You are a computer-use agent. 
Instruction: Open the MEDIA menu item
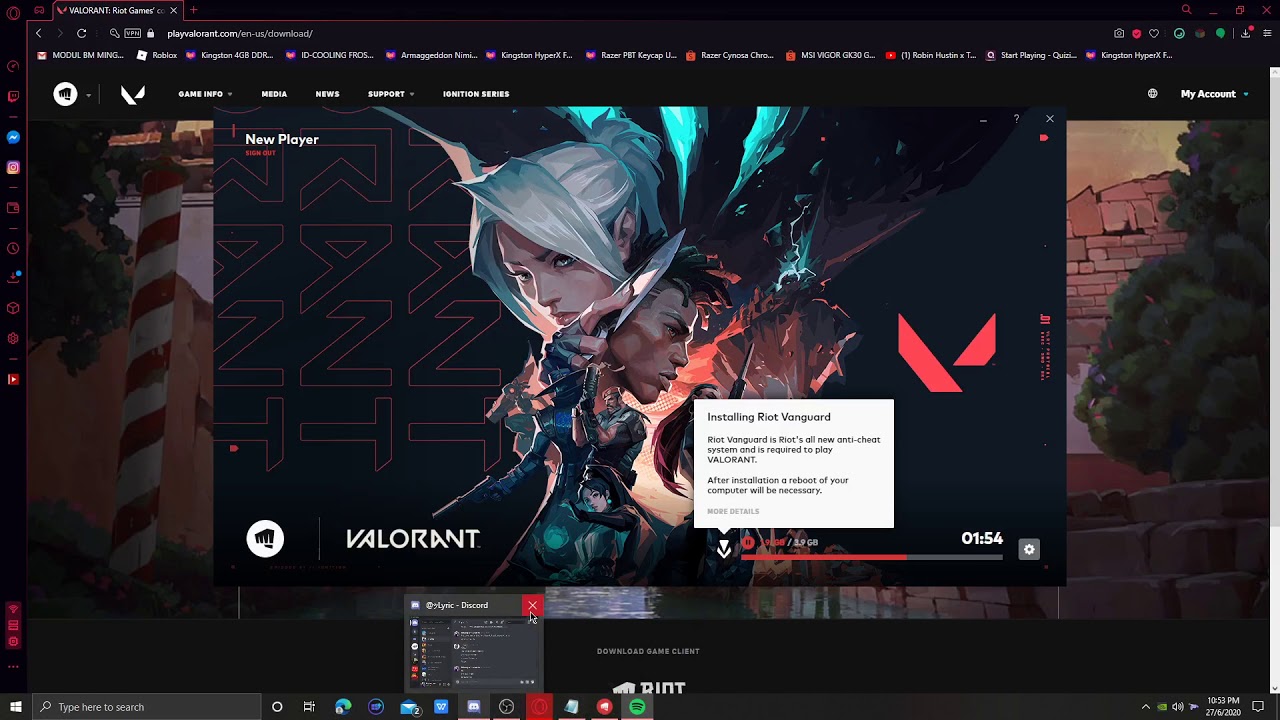274,94
